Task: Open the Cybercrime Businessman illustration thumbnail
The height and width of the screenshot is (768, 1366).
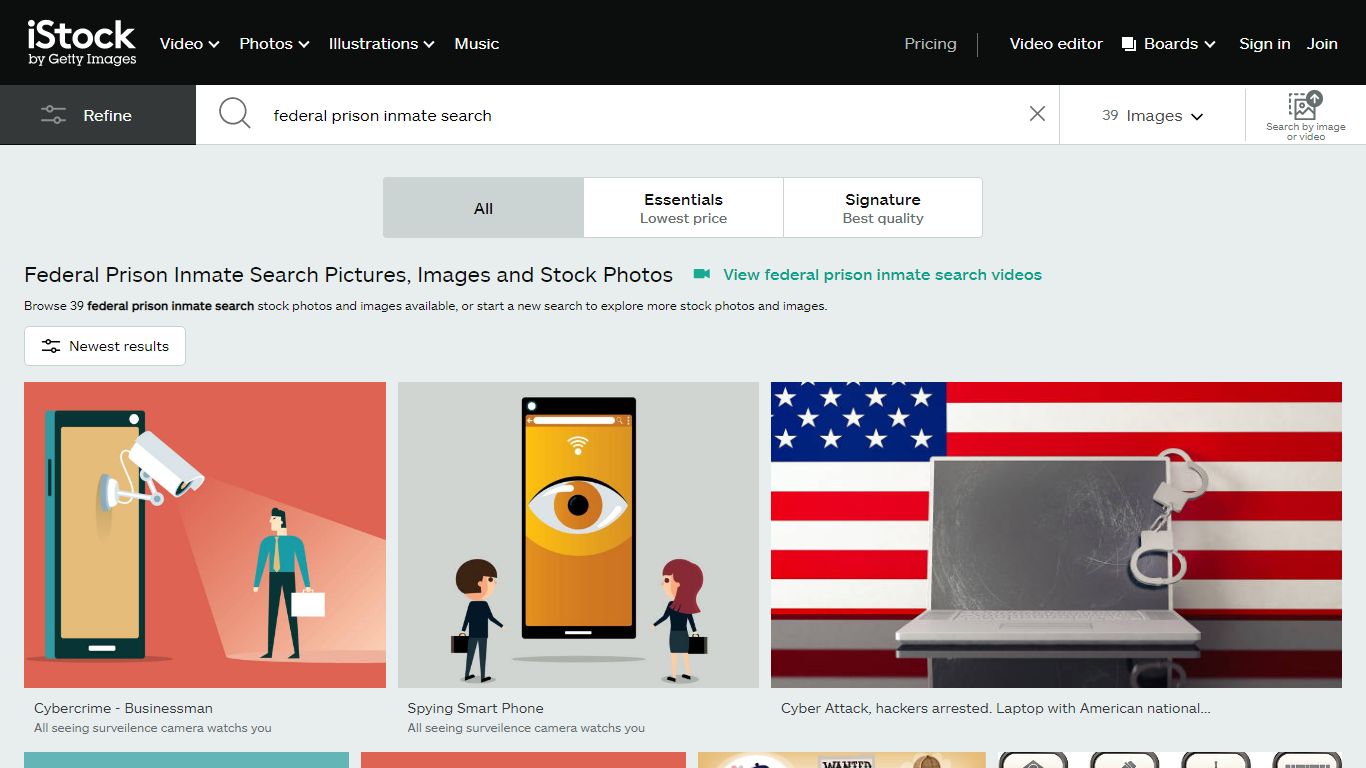Action: pyautogui.click(x=205, y=535)
